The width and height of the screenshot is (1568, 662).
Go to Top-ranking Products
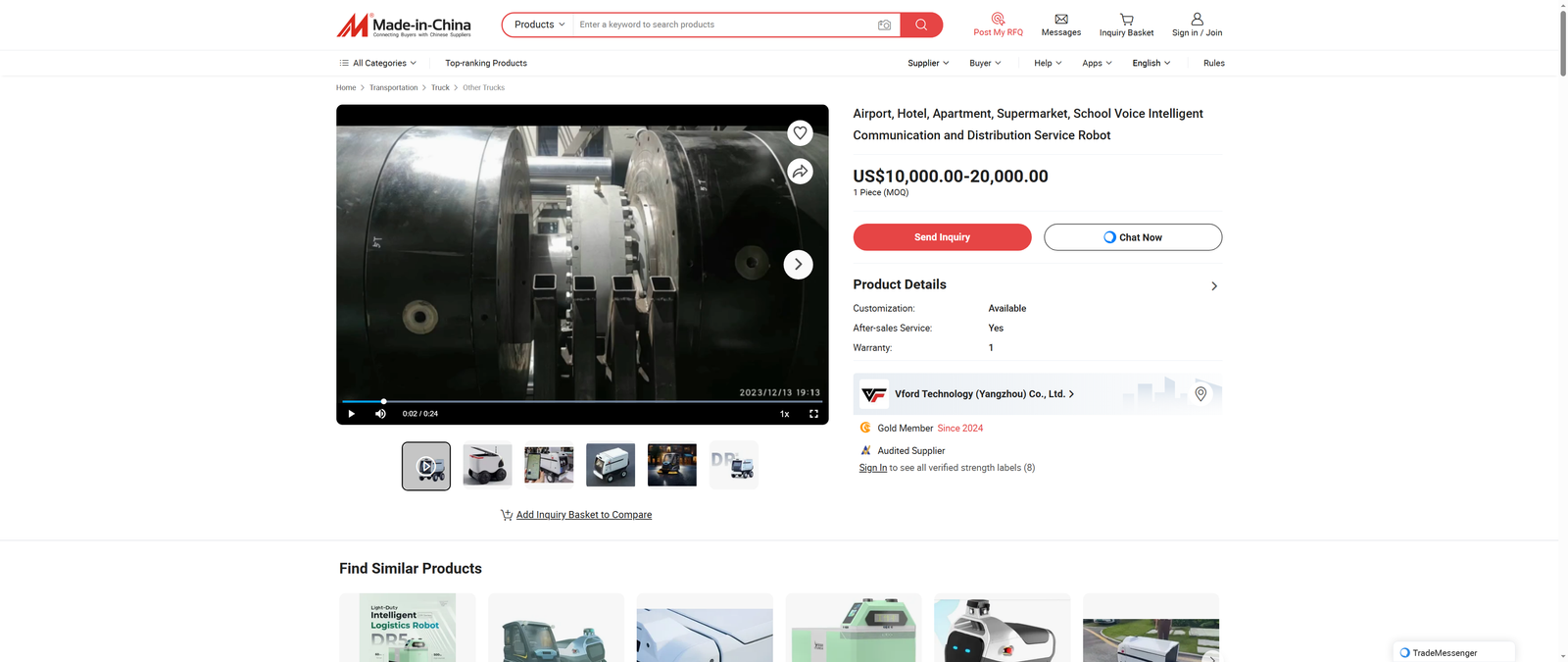(x=486, y=63)
